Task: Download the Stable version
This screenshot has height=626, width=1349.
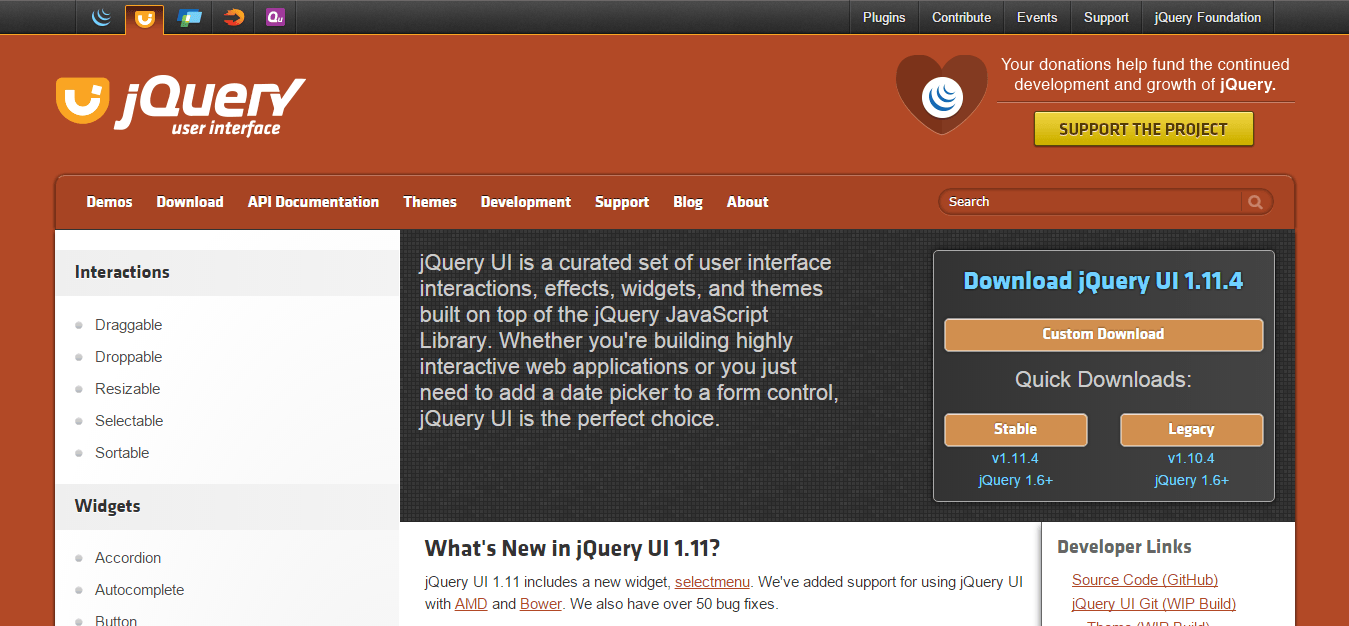Action: click(x=1015, y=429)
